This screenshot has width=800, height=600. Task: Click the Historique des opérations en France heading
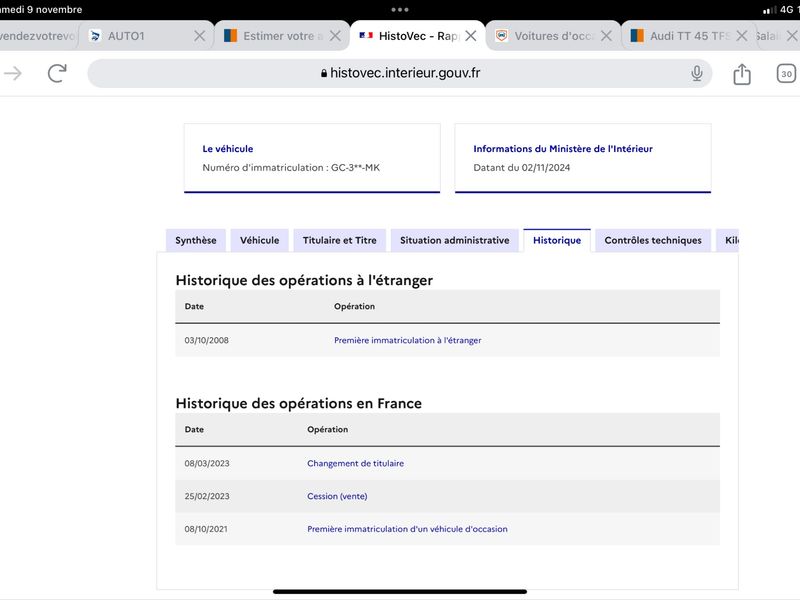pyautogui.click(x=298, y=403)
